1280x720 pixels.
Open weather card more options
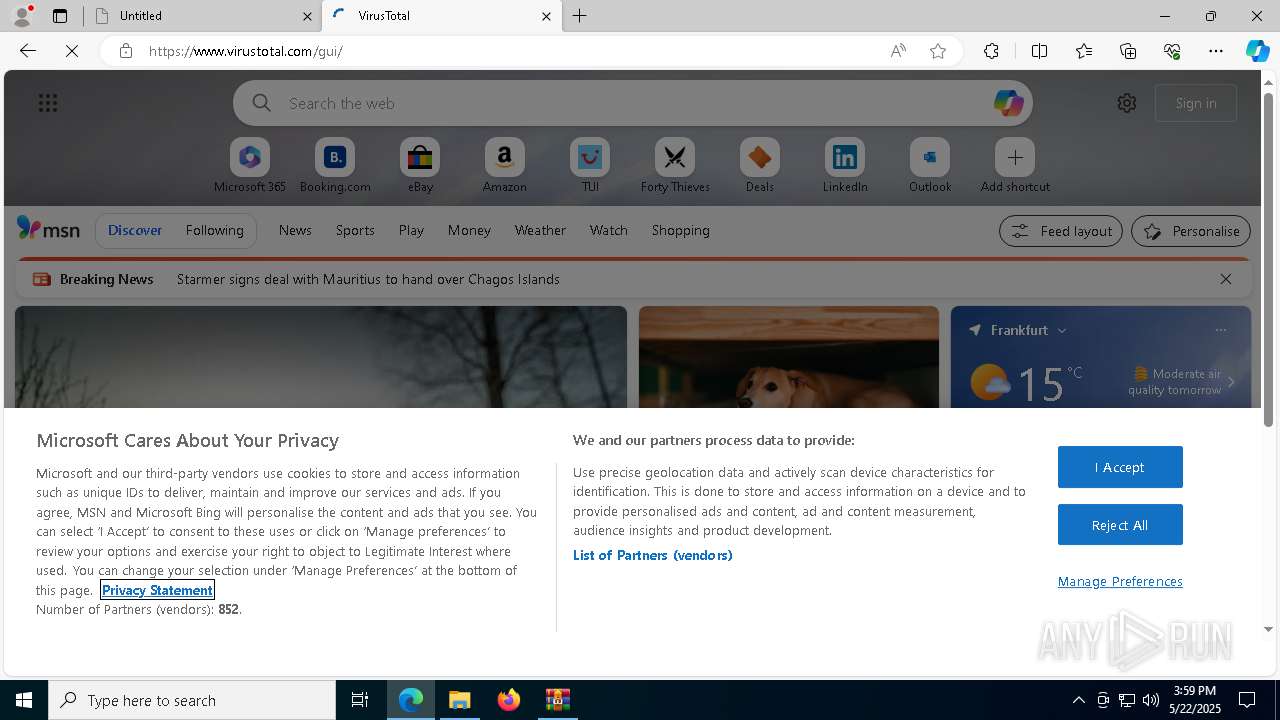[1220, 330]
